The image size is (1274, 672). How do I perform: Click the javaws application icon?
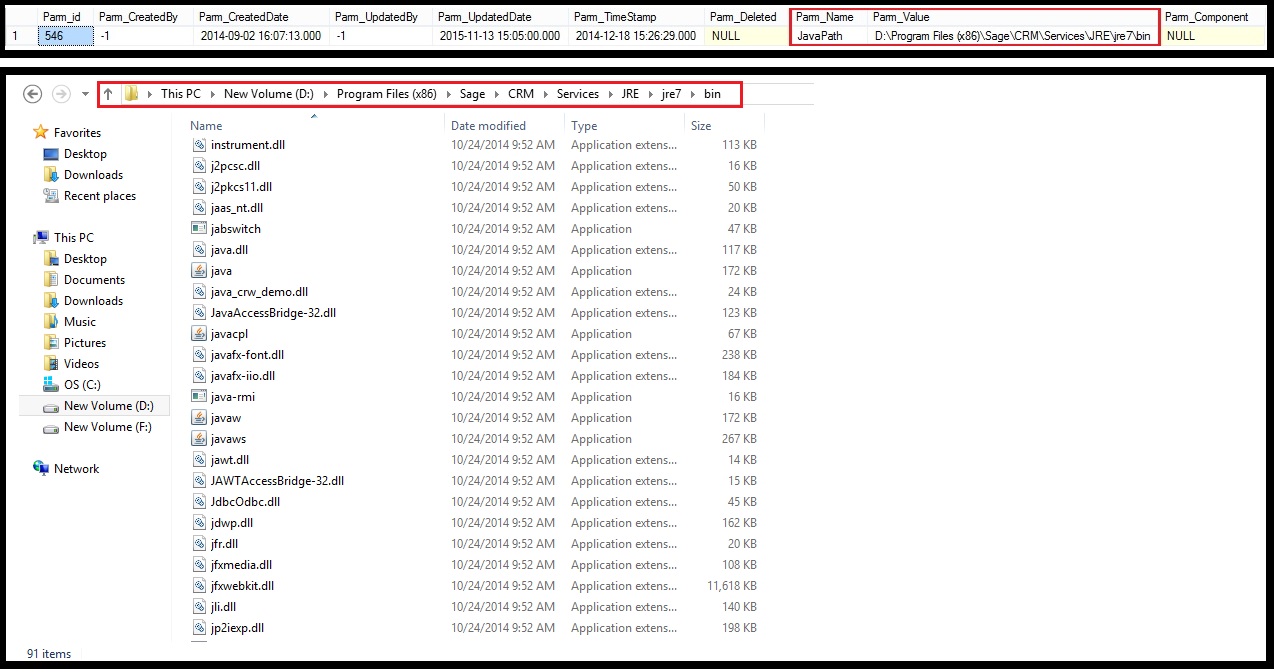tap(198, 439)
